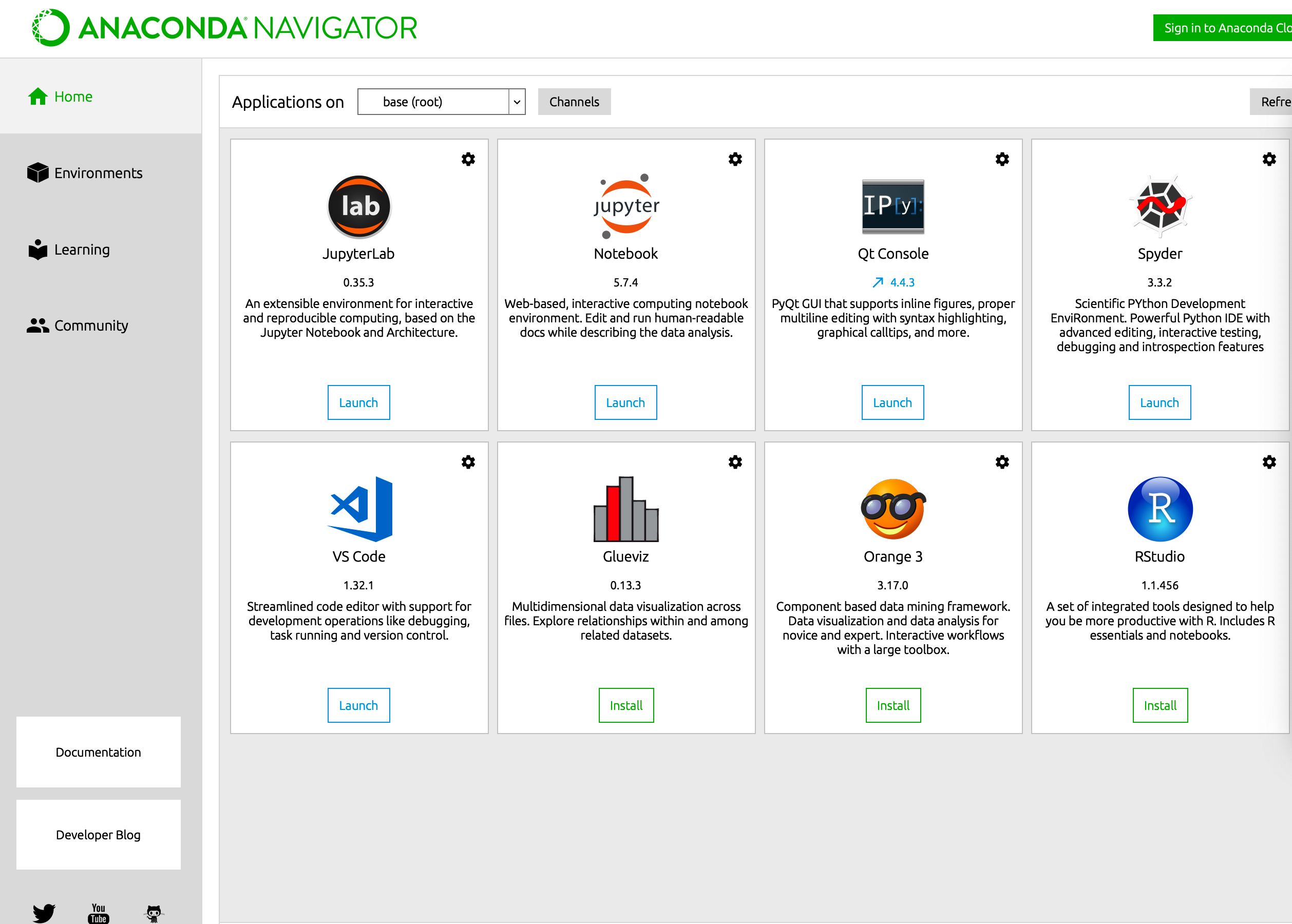Viewport: 1292px width, 924px height.
Task: Launch Qt Console
Action: [x=892, y=403]
